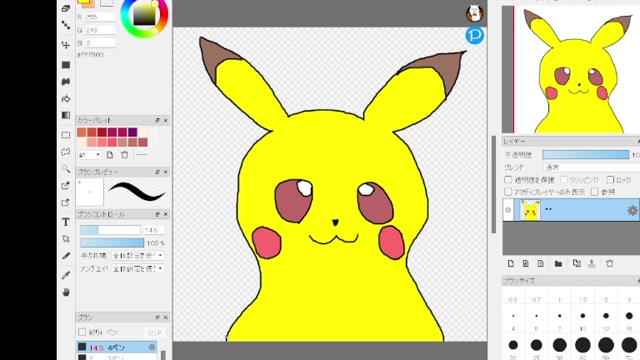Open settings gear on 4ペン brush row
The height and width of the screenshot is (360, 640).
click(152, 347)
